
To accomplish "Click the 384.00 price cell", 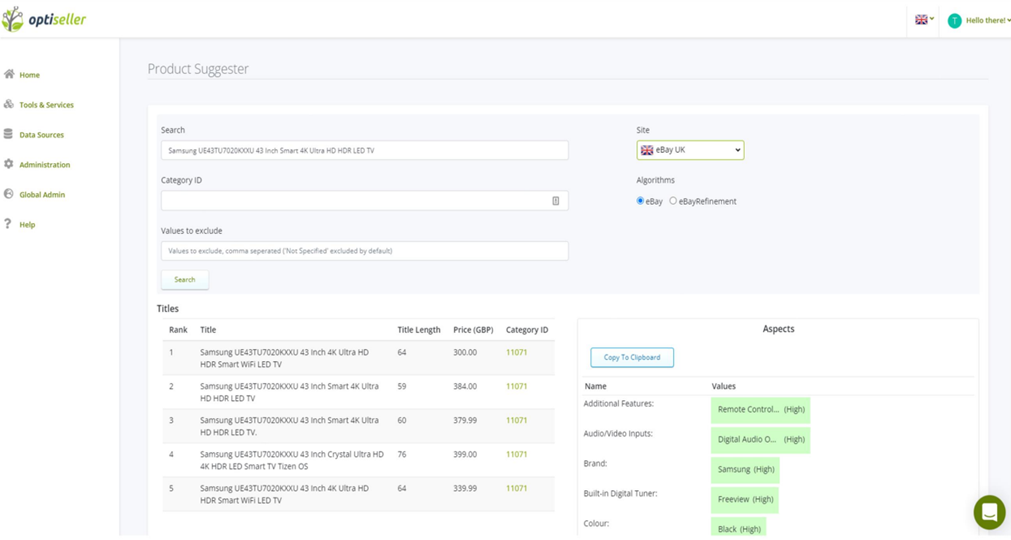I will click(465, 387).
